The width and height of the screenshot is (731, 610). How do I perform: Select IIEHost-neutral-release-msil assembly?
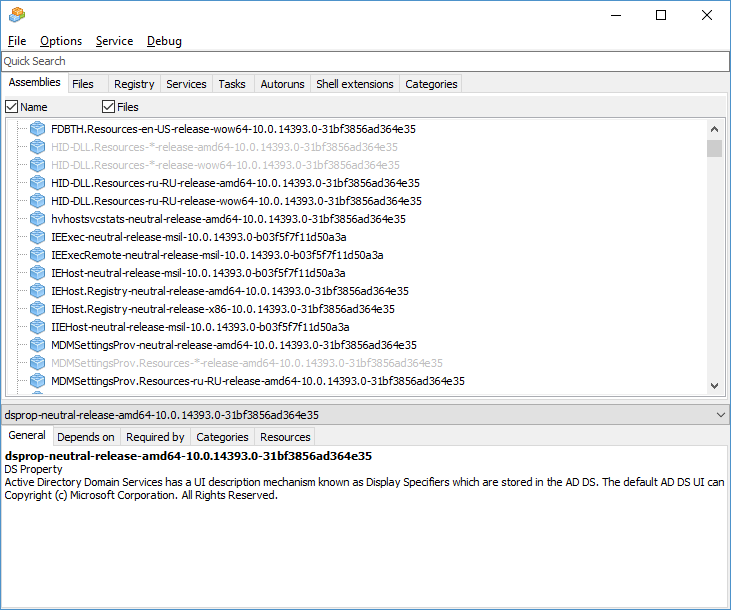[x=200, y=327]
